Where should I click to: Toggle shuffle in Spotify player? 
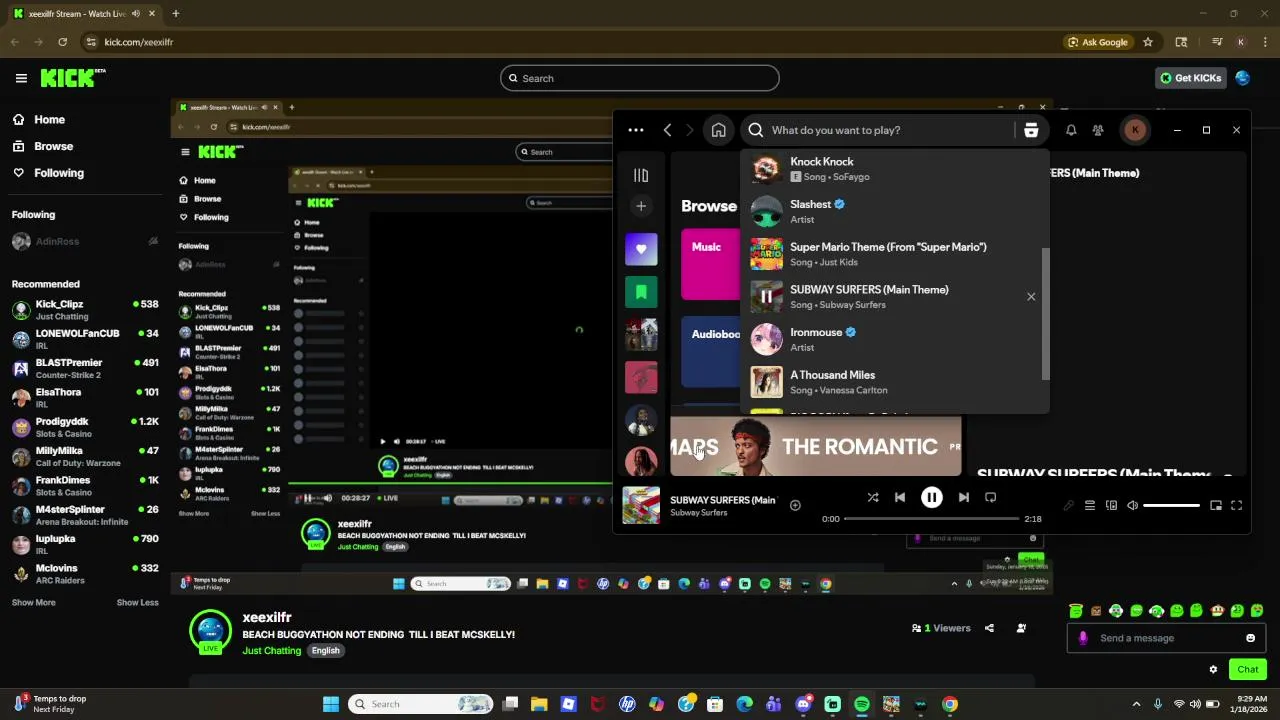[x=873, y=497]
